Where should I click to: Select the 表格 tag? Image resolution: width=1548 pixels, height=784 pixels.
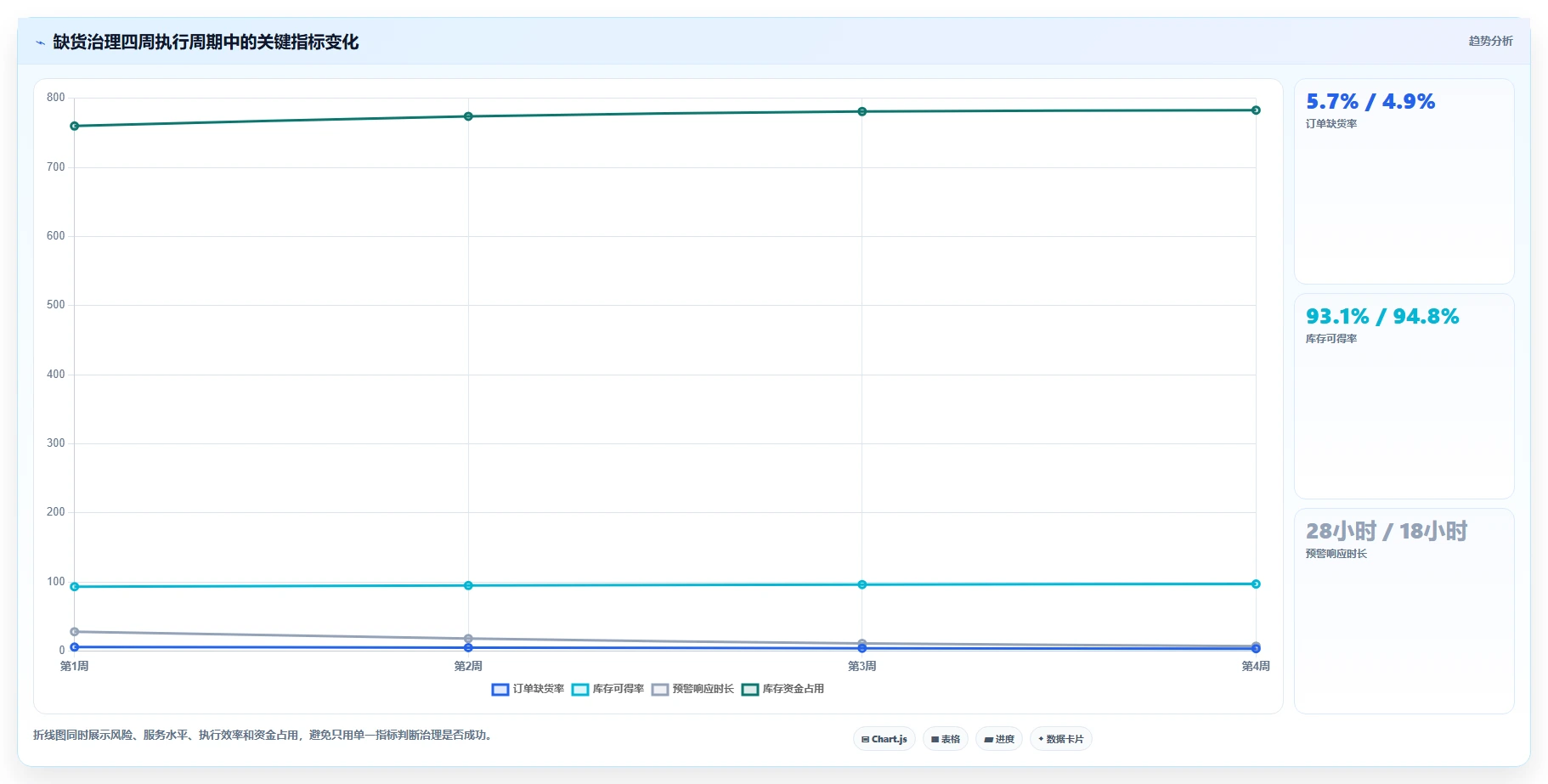945,739
